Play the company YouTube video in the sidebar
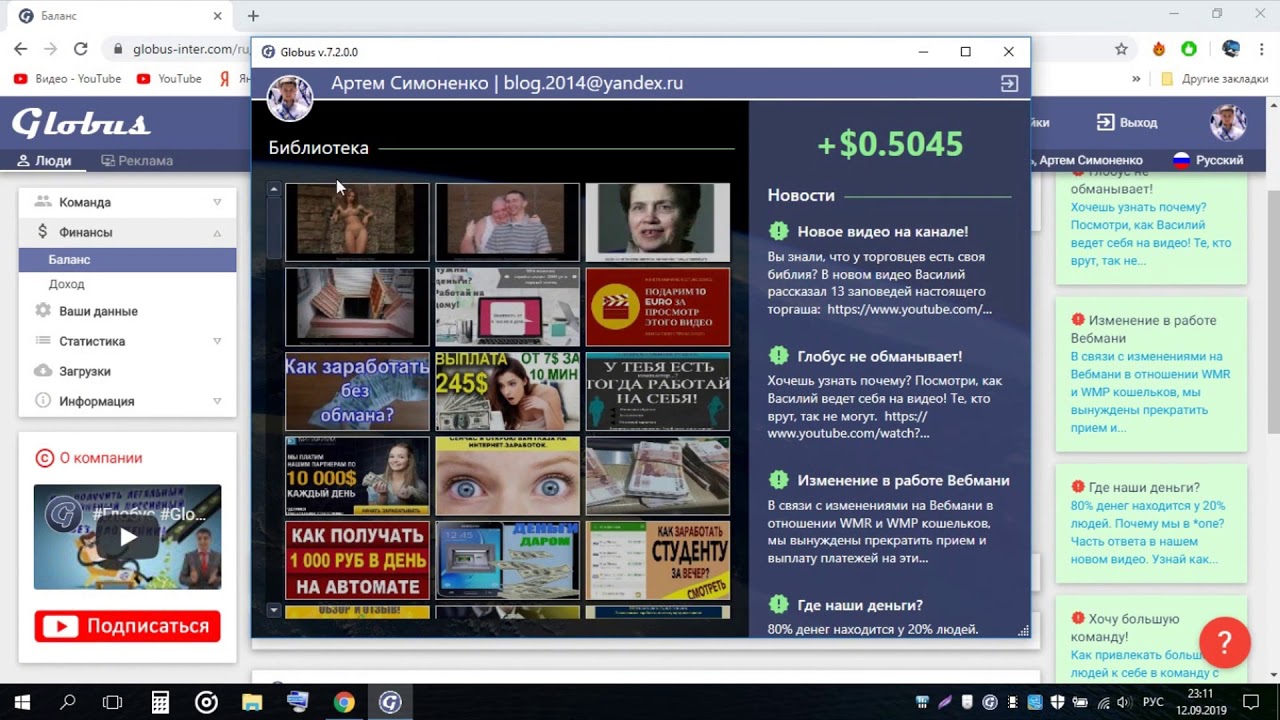Screen dimensions: 1280x720 128,537
